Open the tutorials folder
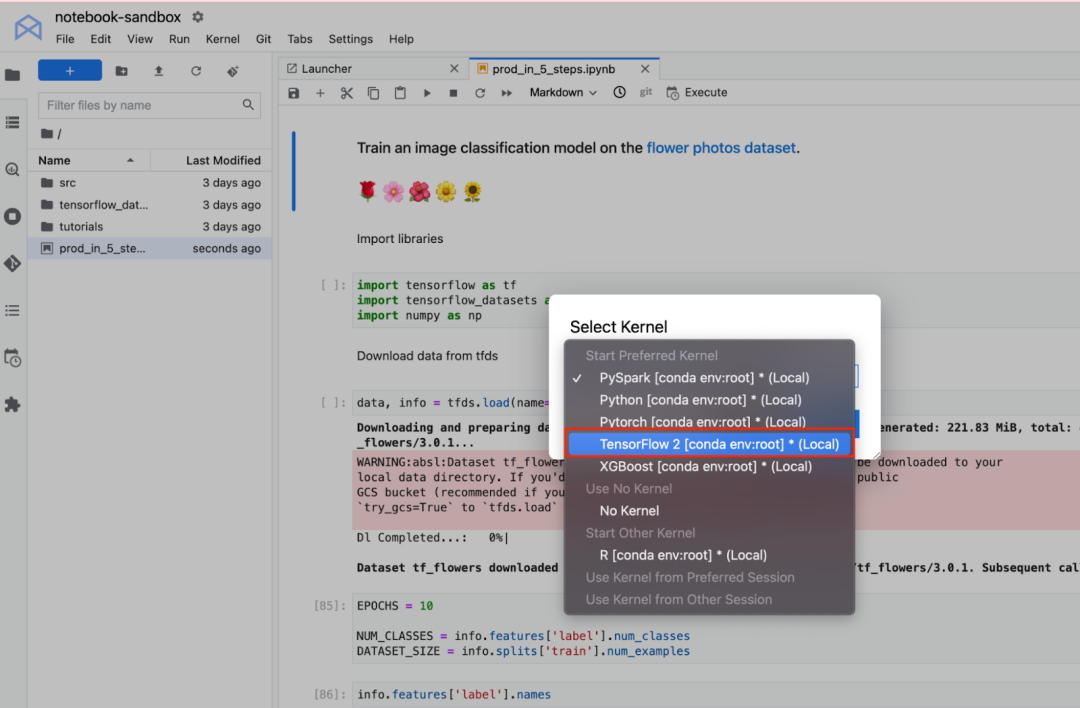 (81, 227)
